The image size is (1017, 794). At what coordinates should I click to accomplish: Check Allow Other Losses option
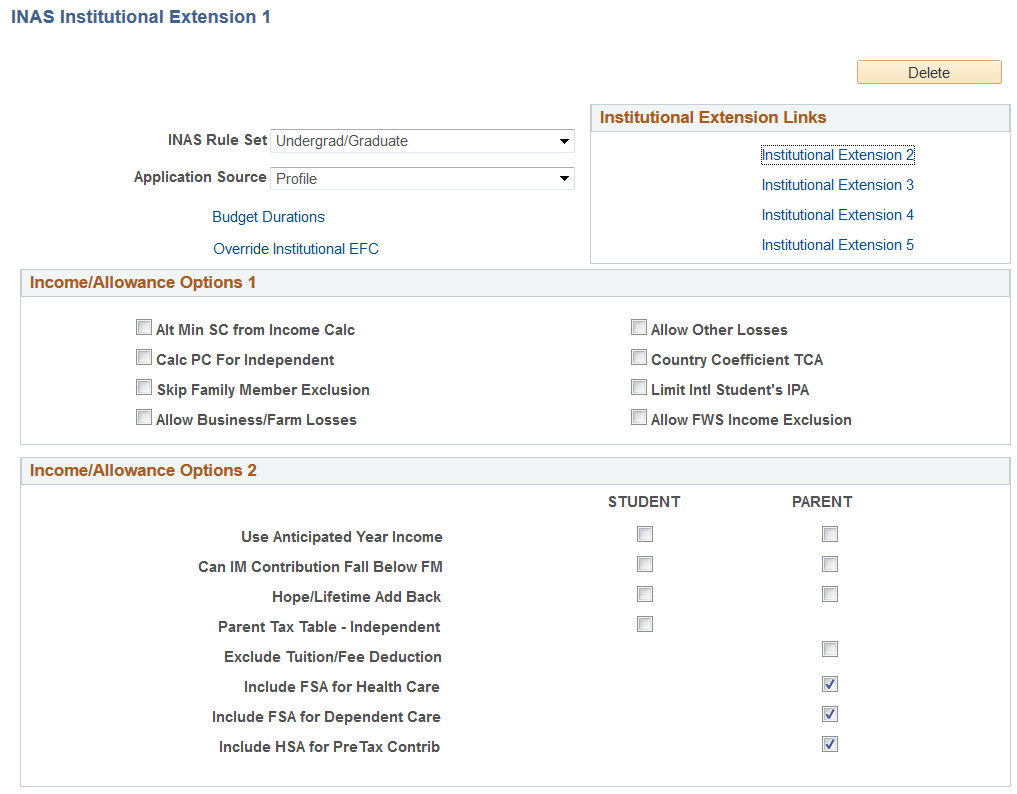(x=639, y=328)
